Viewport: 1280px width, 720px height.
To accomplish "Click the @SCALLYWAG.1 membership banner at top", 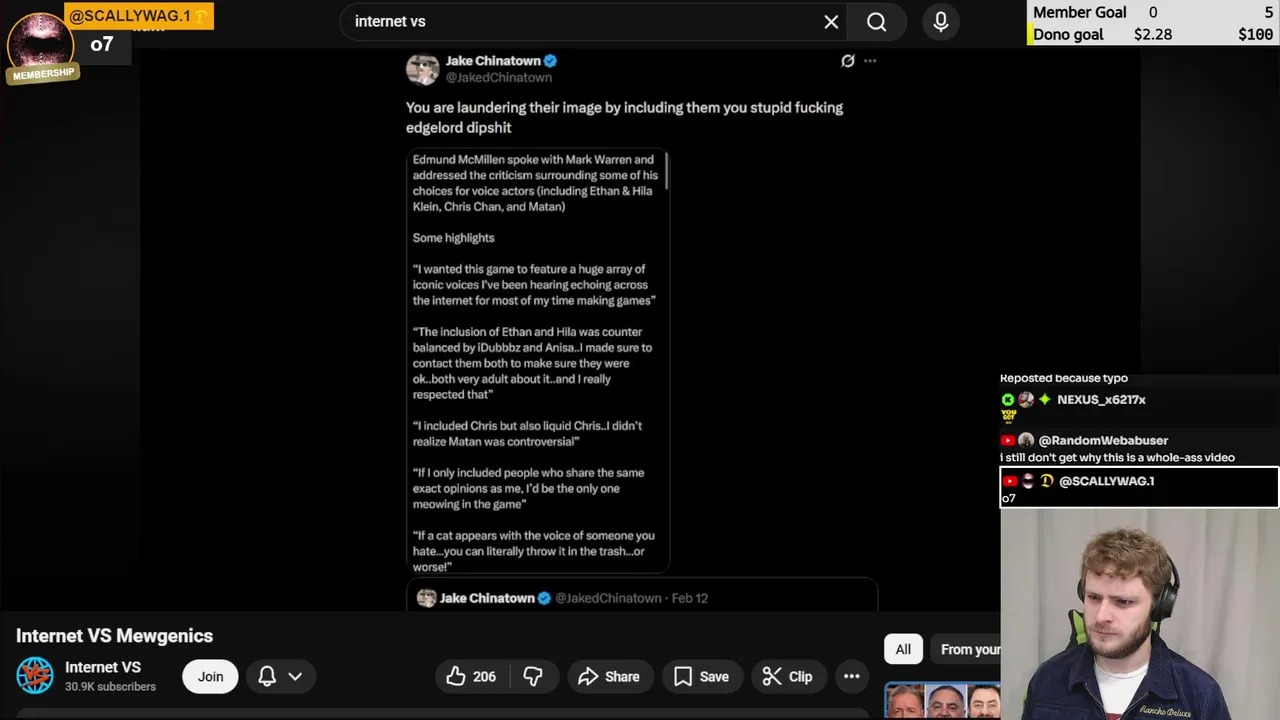I will pyautogui.click(x=139, y=16).
